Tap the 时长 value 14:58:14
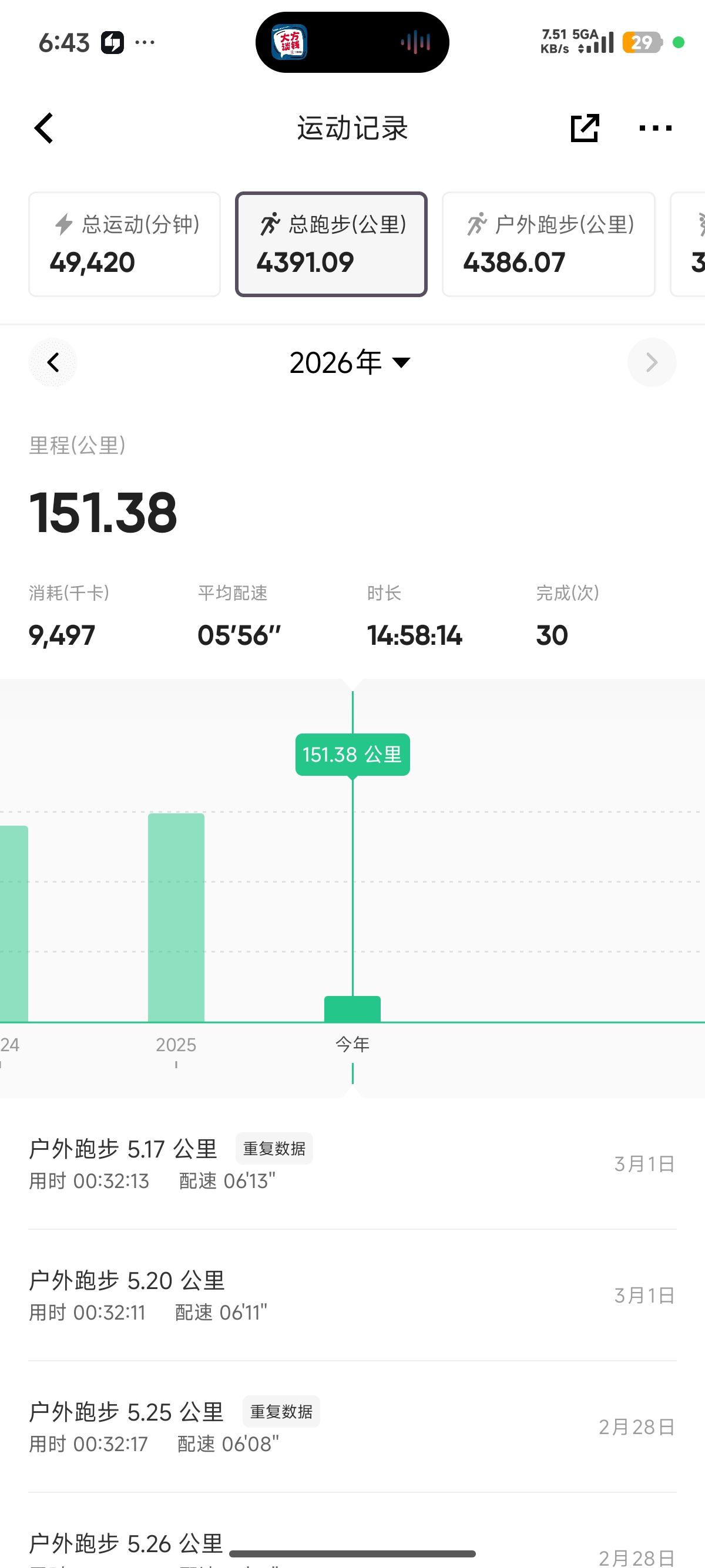This screenshot has width=705, height=1568. (415, 635)
